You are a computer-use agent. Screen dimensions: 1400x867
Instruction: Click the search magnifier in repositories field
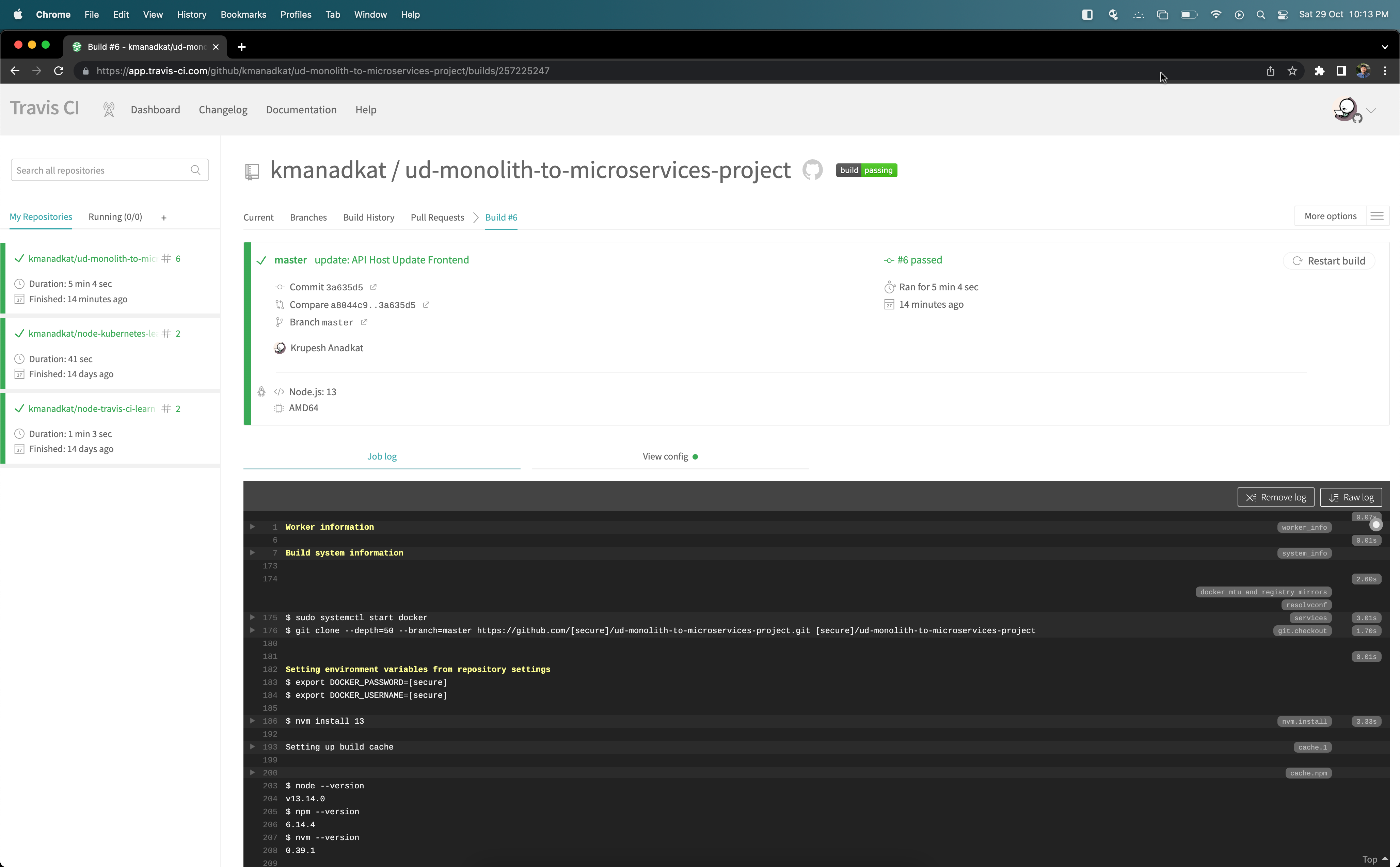pyautogui.click(x=195, y=170)
